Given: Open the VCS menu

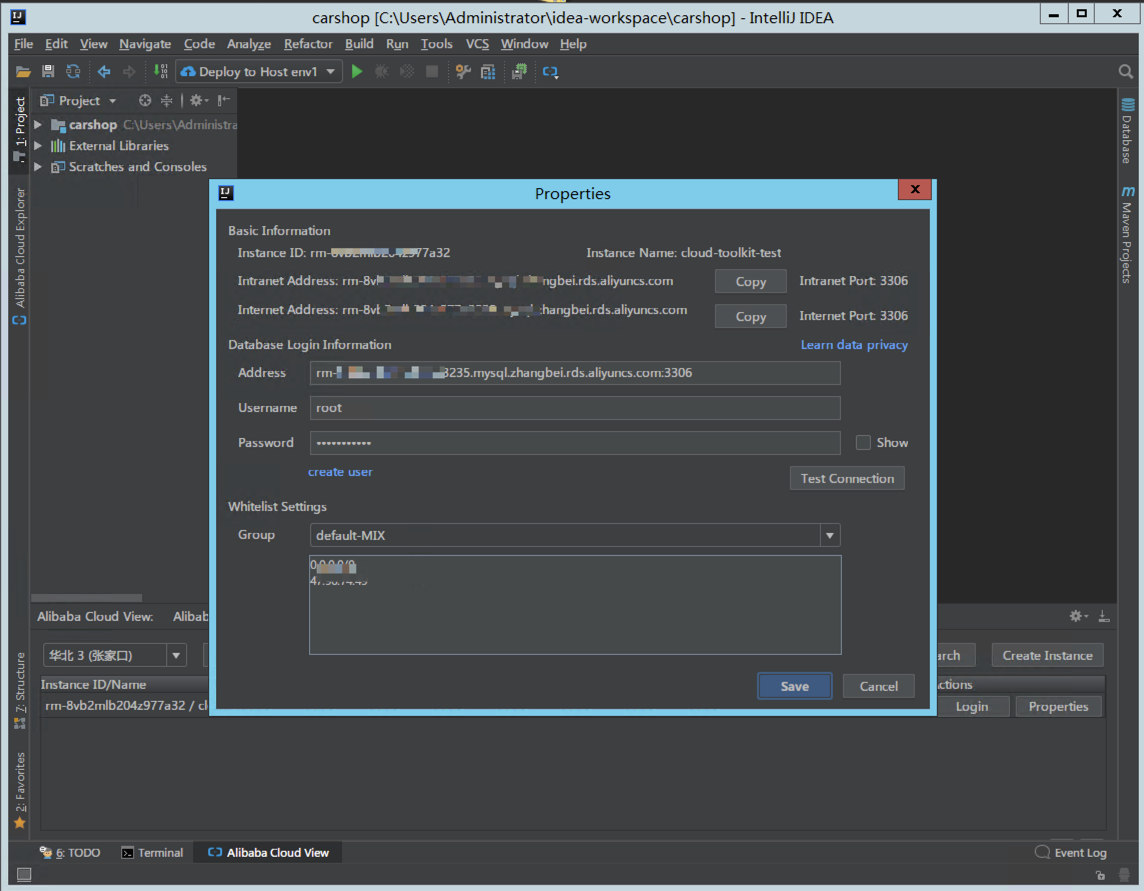Looking at the screenshot, I should click(477, 44).
